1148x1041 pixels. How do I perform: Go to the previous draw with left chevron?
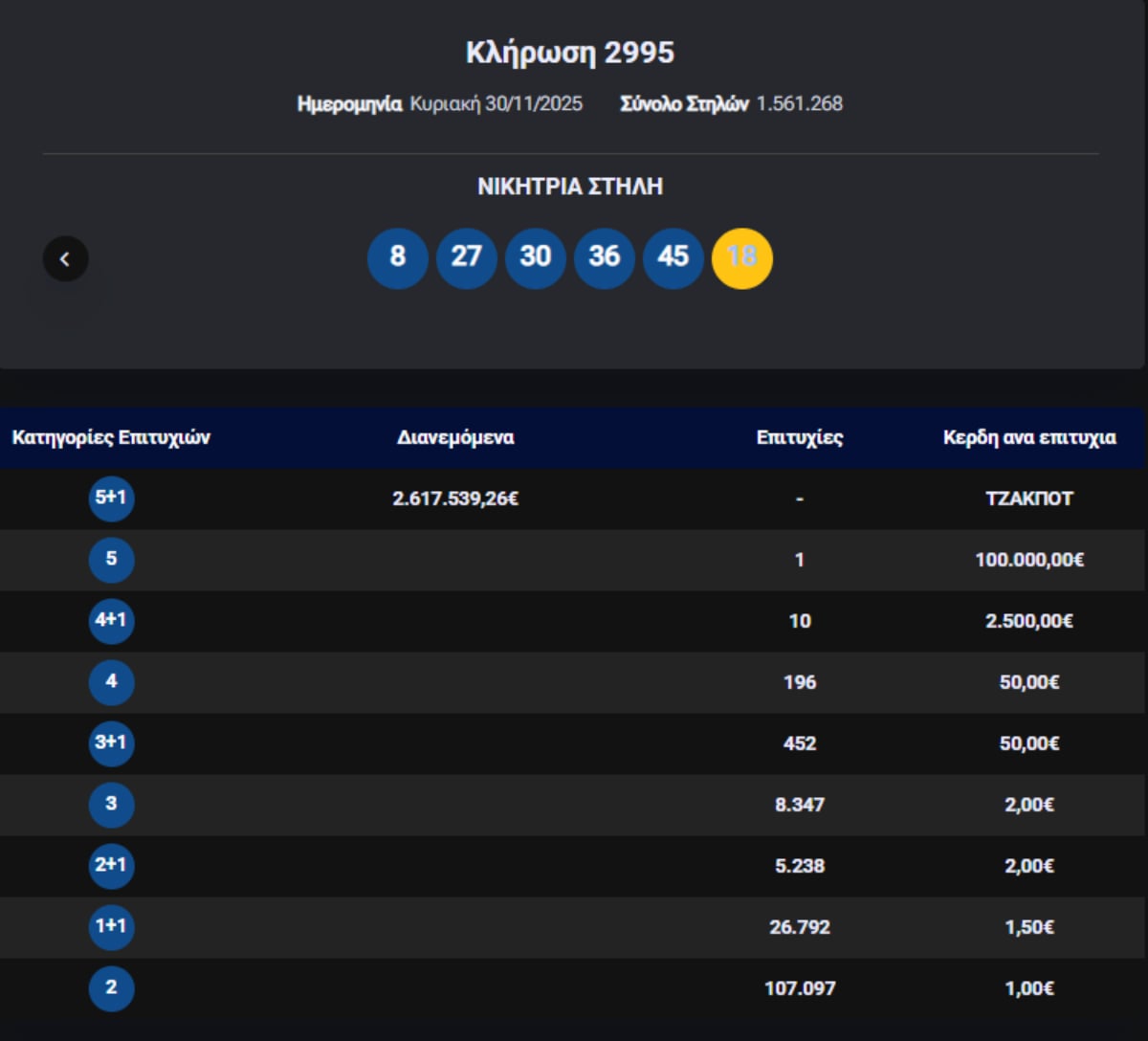(65, 258)
